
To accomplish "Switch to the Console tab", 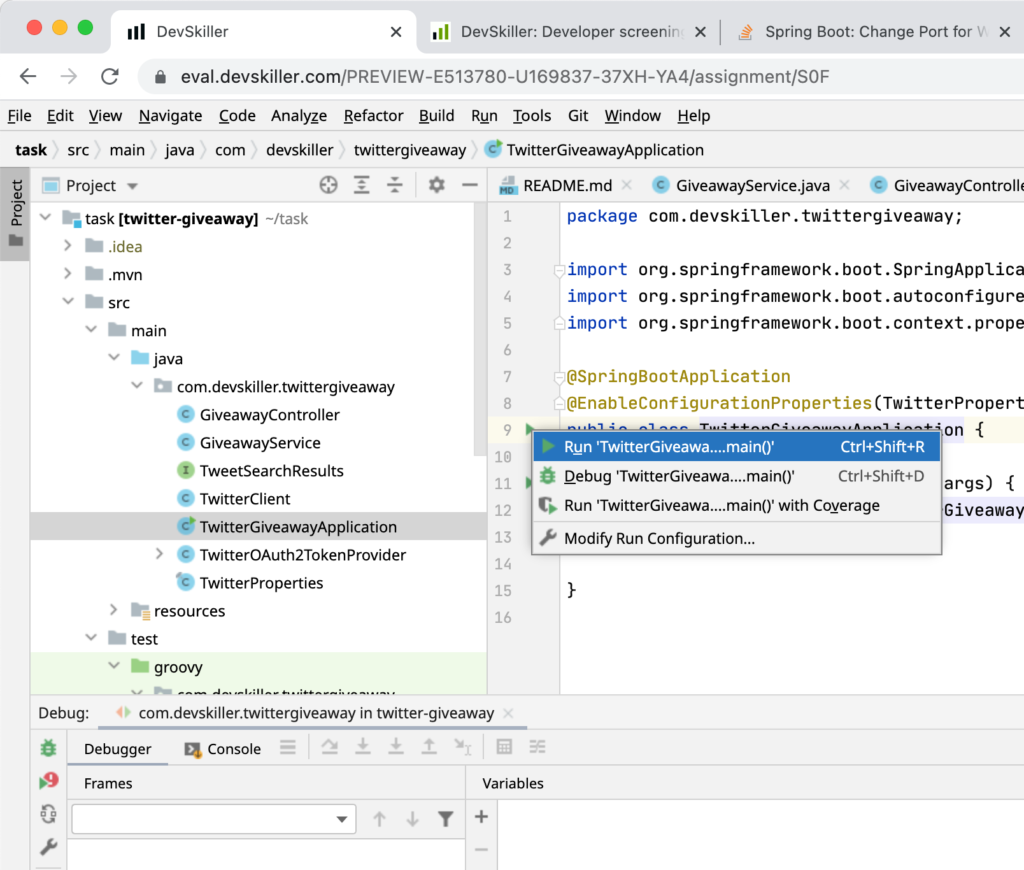I will click(222, 749).
